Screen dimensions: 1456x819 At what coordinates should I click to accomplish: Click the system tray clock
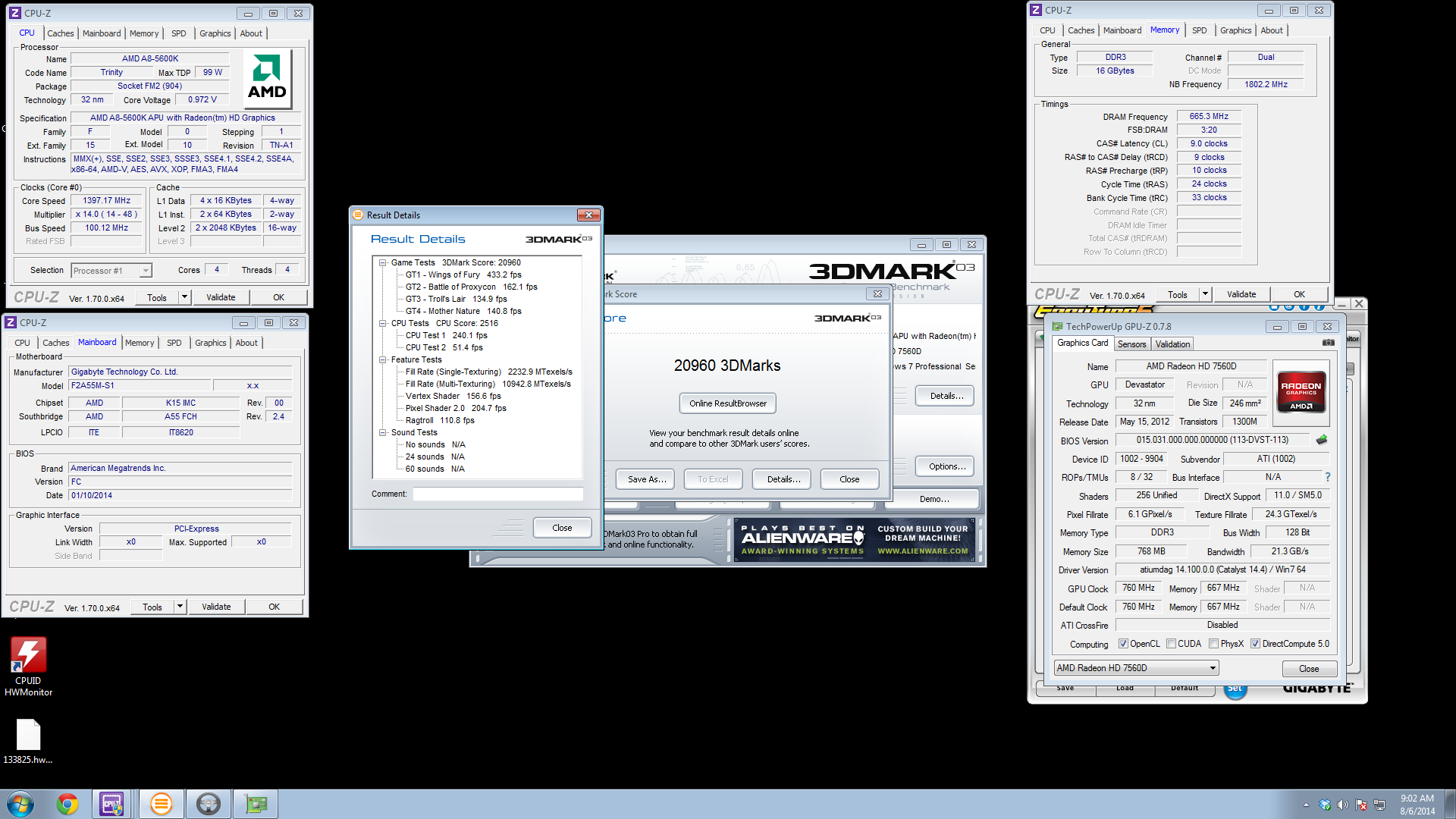click(1417, 805)
